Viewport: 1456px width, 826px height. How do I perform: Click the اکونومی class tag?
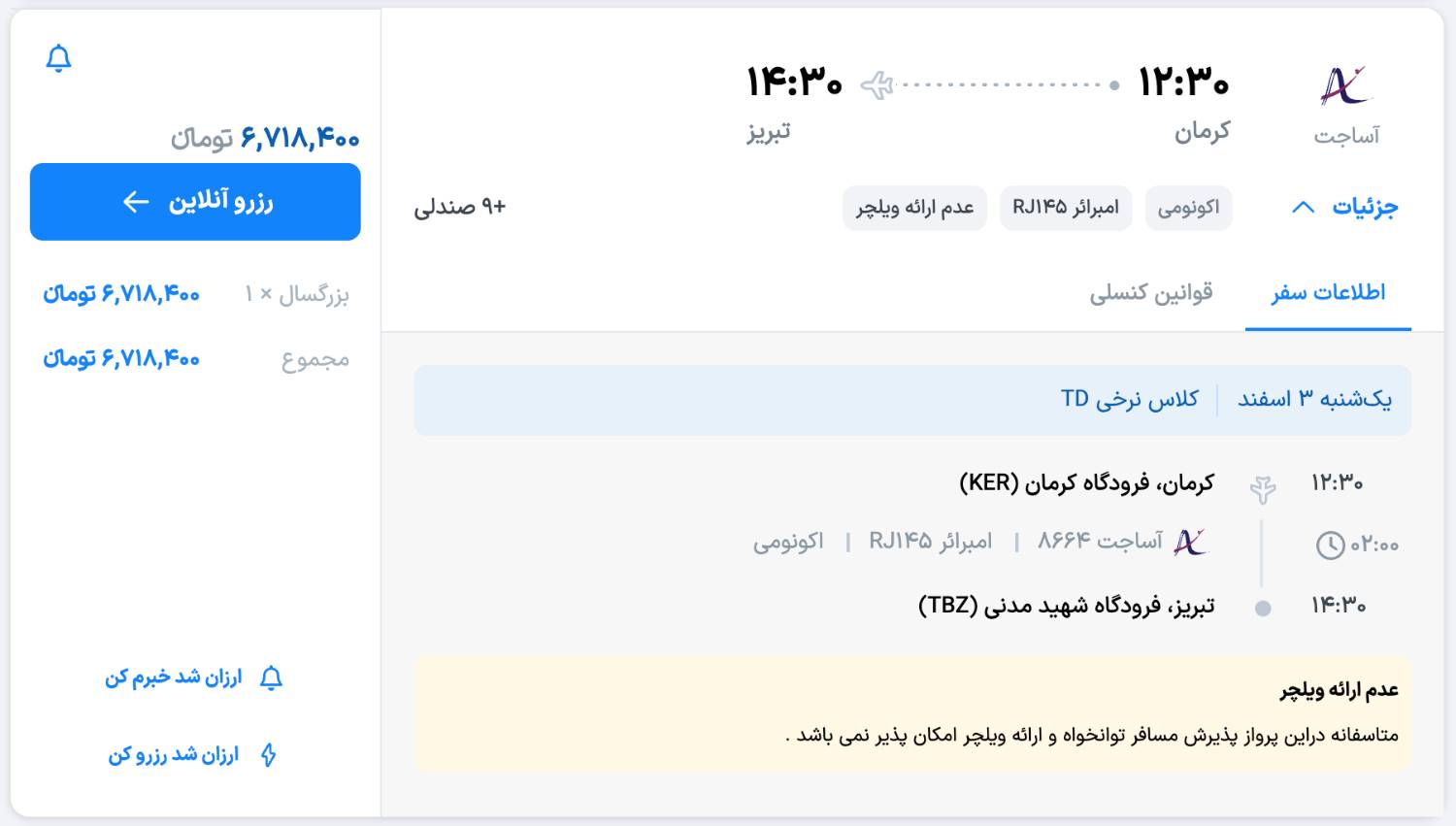point(1188,208)
